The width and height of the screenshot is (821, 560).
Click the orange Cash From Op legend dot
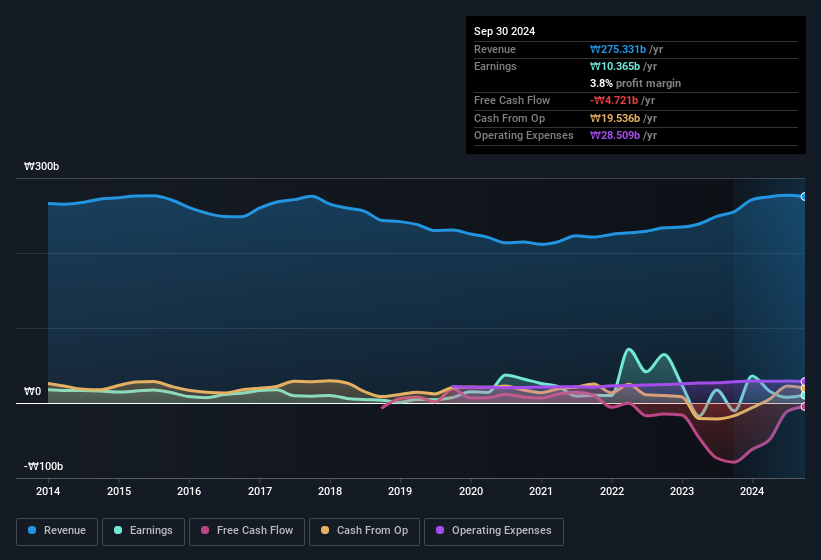point(326,531)
